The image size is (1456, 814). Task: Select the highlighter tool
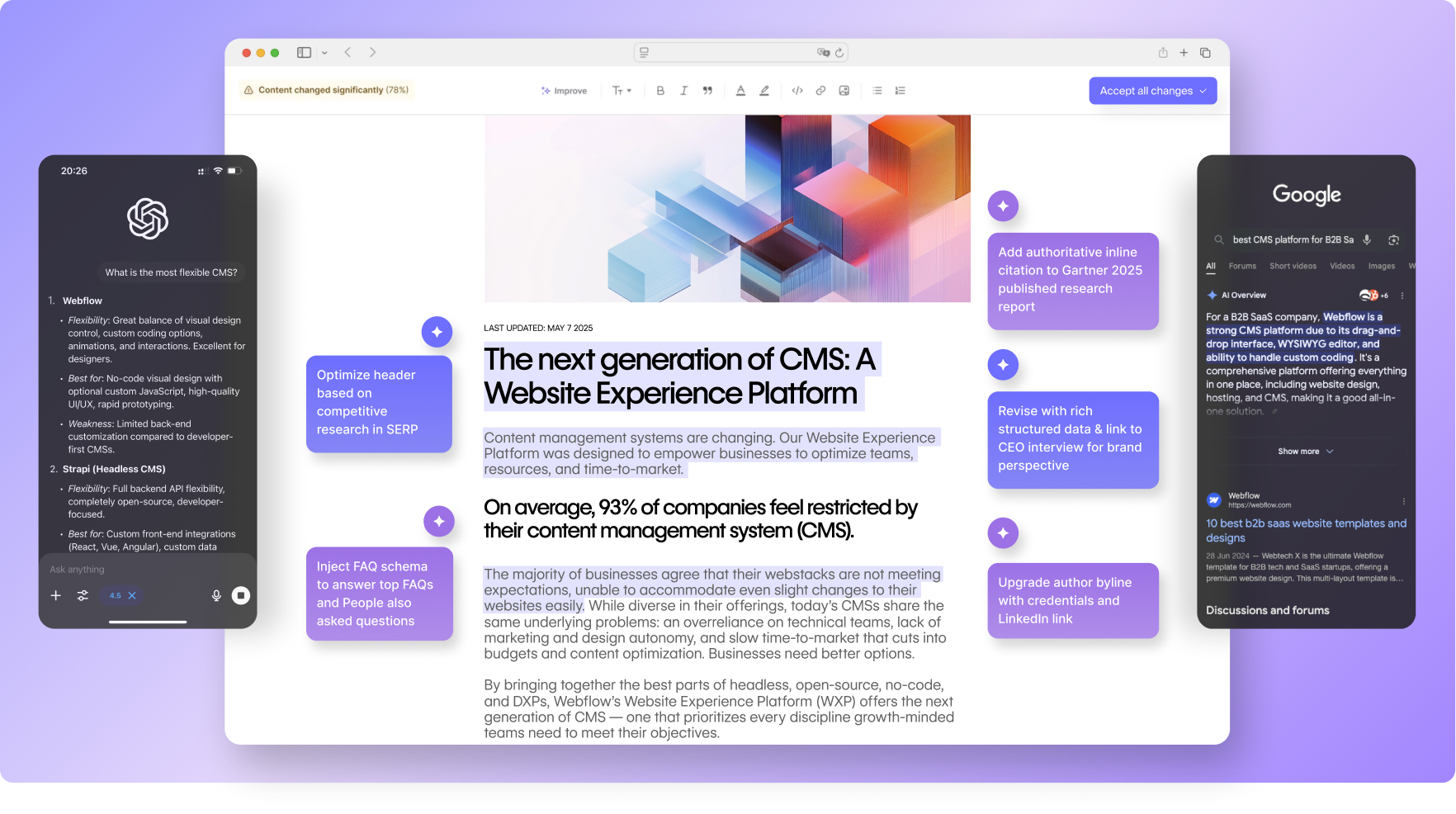coord(764,91)
